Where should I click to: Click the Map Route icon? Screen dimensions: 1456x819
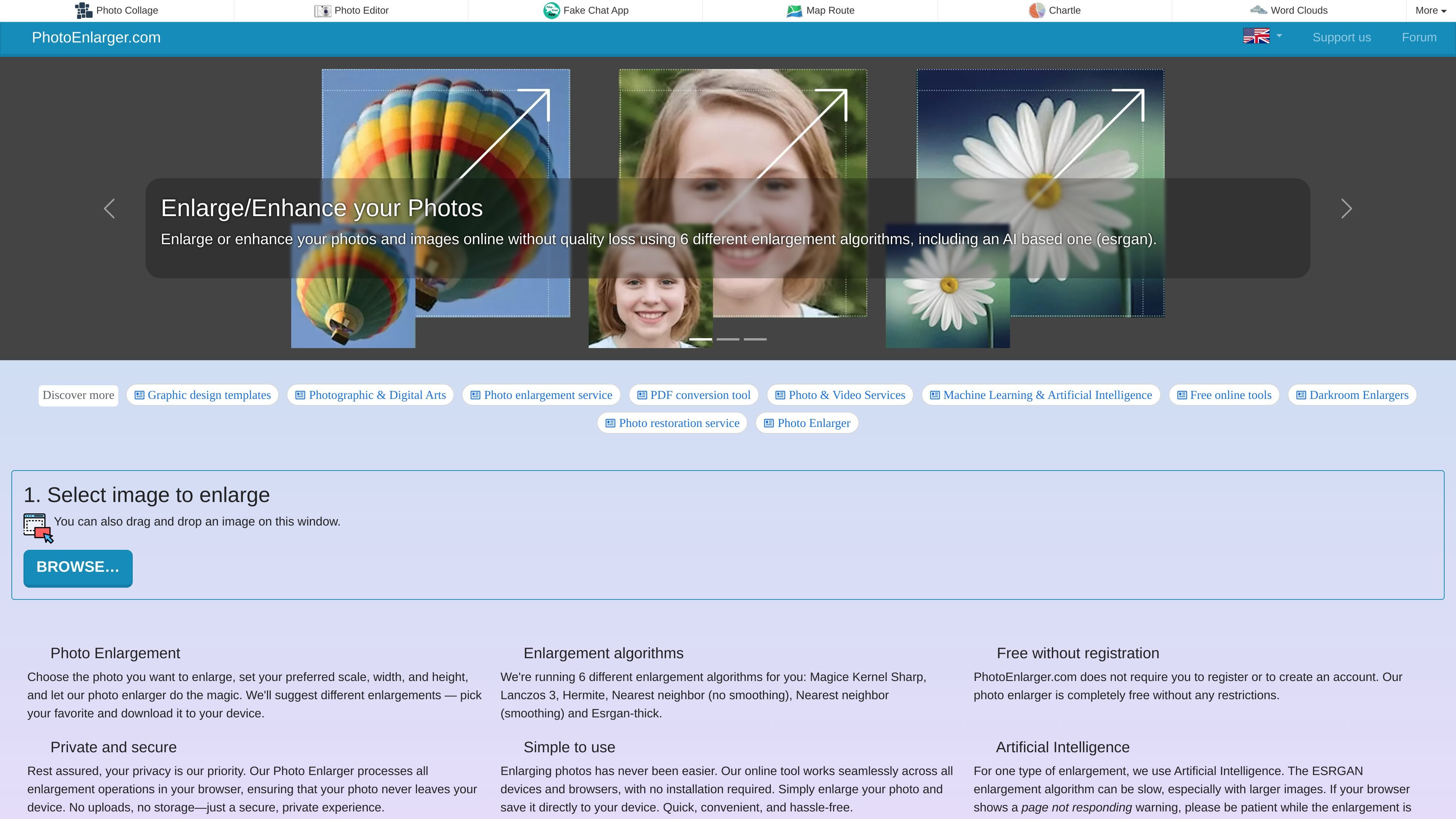(x=794, y=10)
